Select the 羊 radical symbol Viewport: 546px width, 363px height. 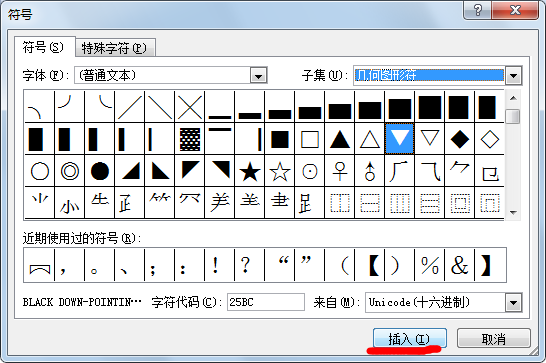tap(220, 203)
